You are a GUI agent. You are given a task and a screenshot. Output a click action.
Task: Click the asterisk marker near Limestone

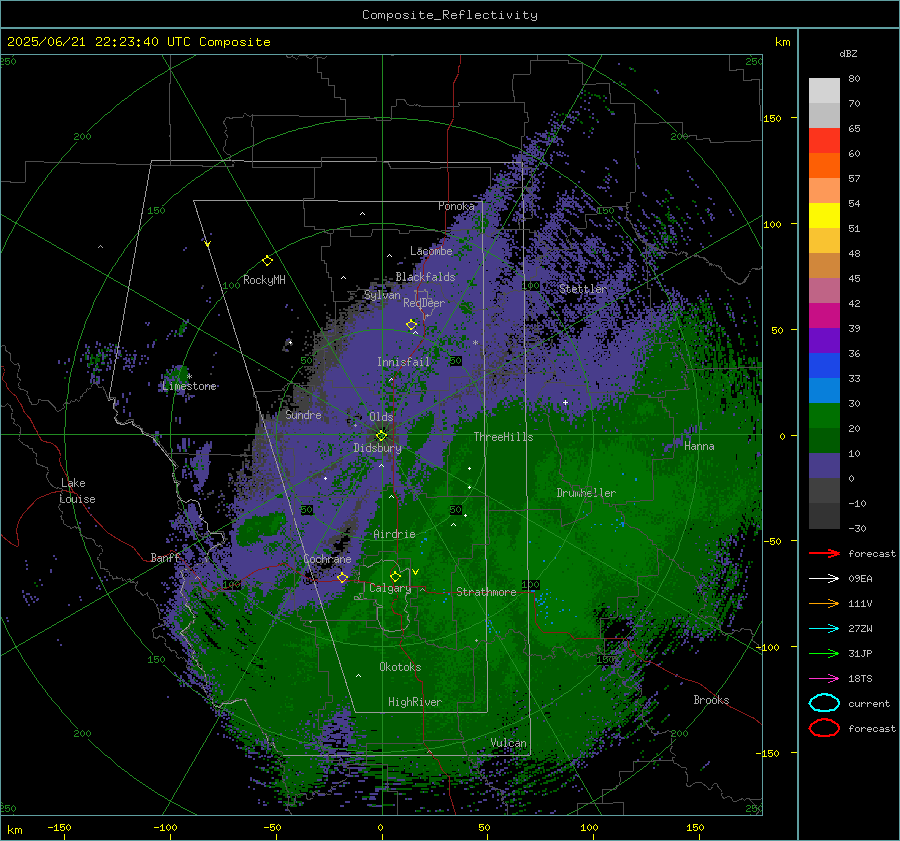click(x=189, y=377)
